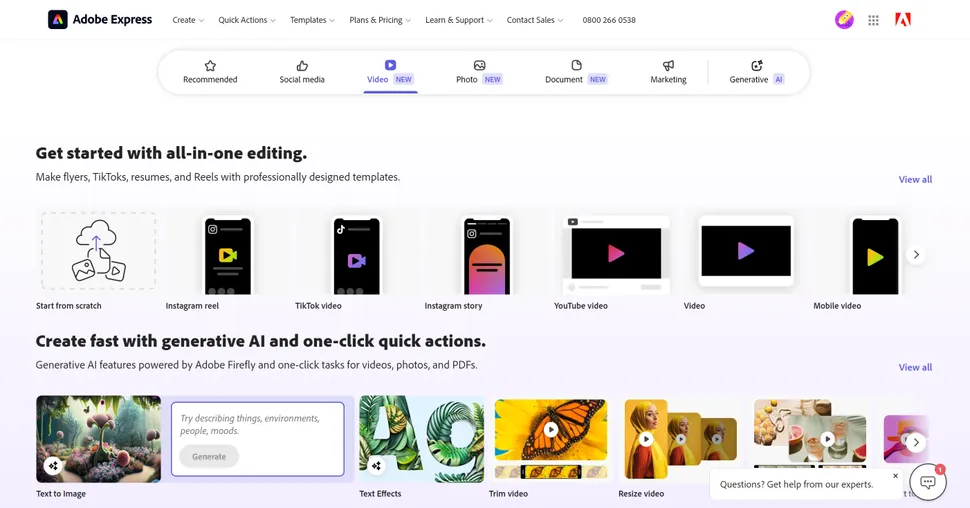Expand the Create dropdown menu
This screenshot has height=508, width=970.
(187, 20)
